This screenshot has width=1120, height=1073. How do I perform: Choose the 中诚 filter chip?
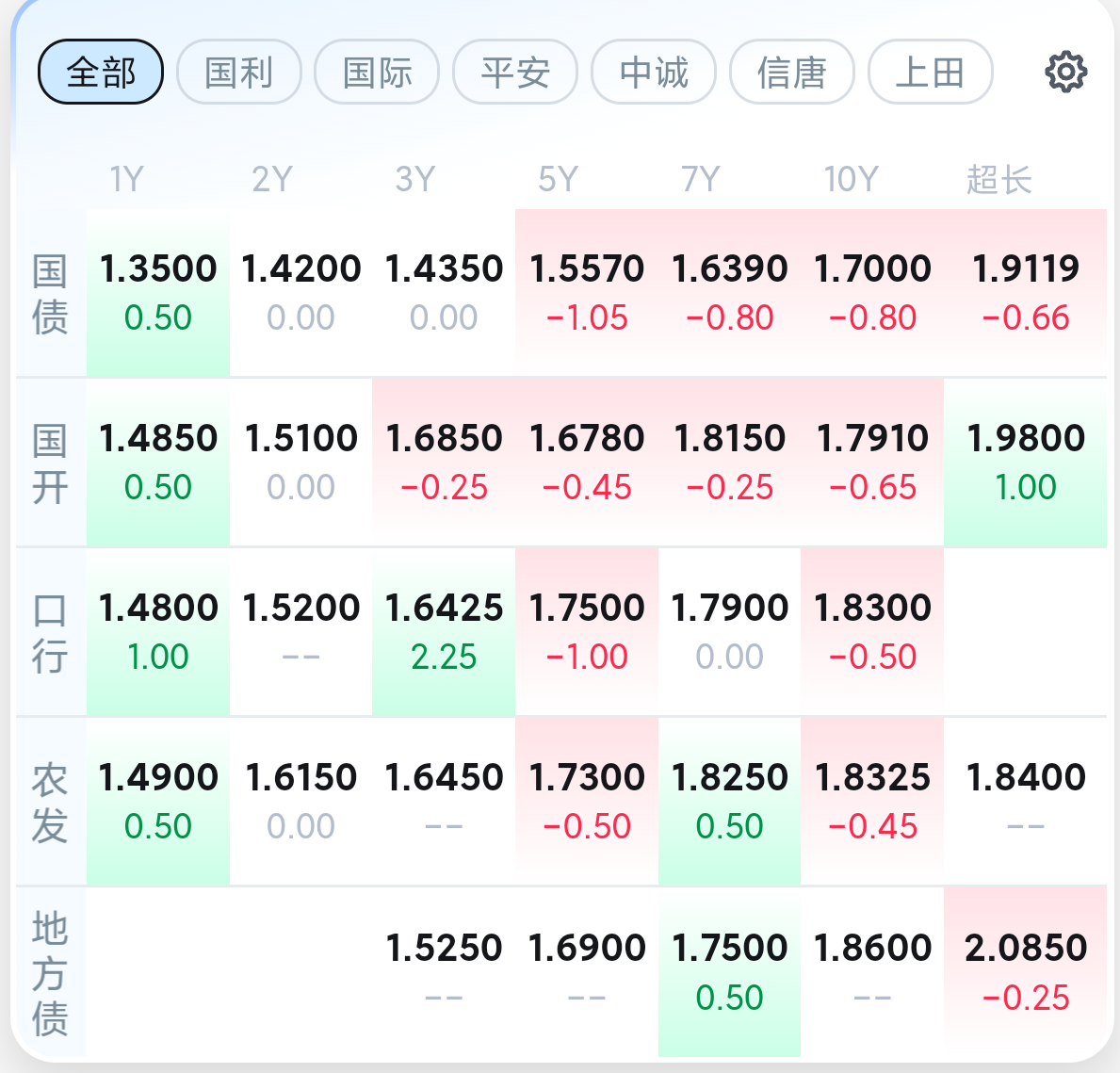(x=654, y=72)
